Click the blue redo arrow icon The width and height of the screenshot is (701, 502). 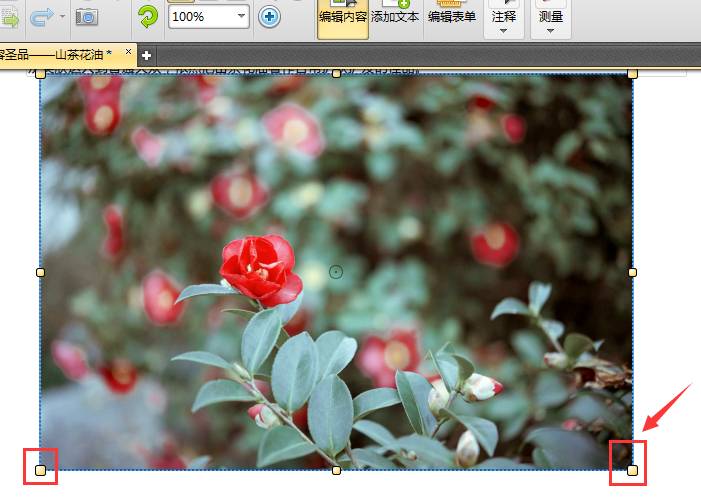click(x=41, y=17)
